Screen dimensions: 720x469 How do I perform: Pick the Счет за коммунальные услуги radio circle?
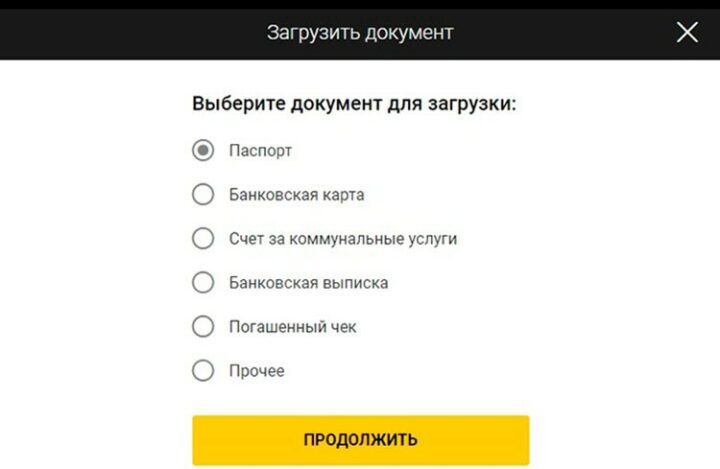tap(203, 238)
